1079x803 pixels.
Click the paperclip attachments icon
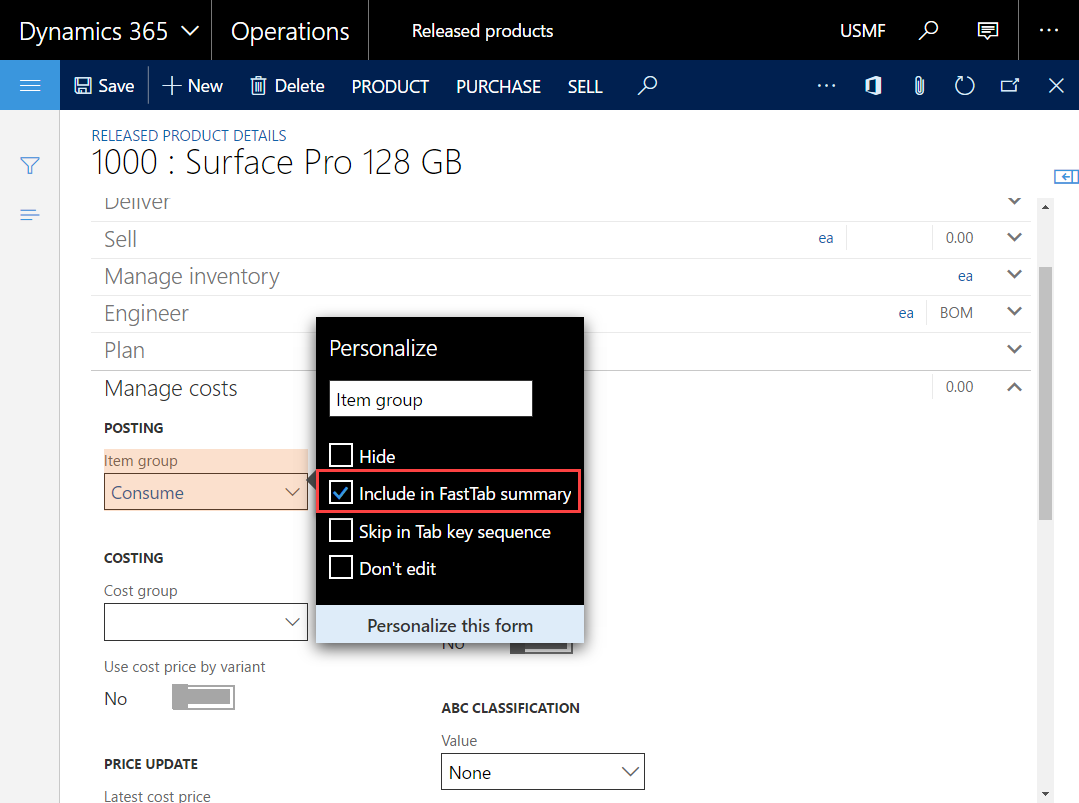click(x=919, y=86)
